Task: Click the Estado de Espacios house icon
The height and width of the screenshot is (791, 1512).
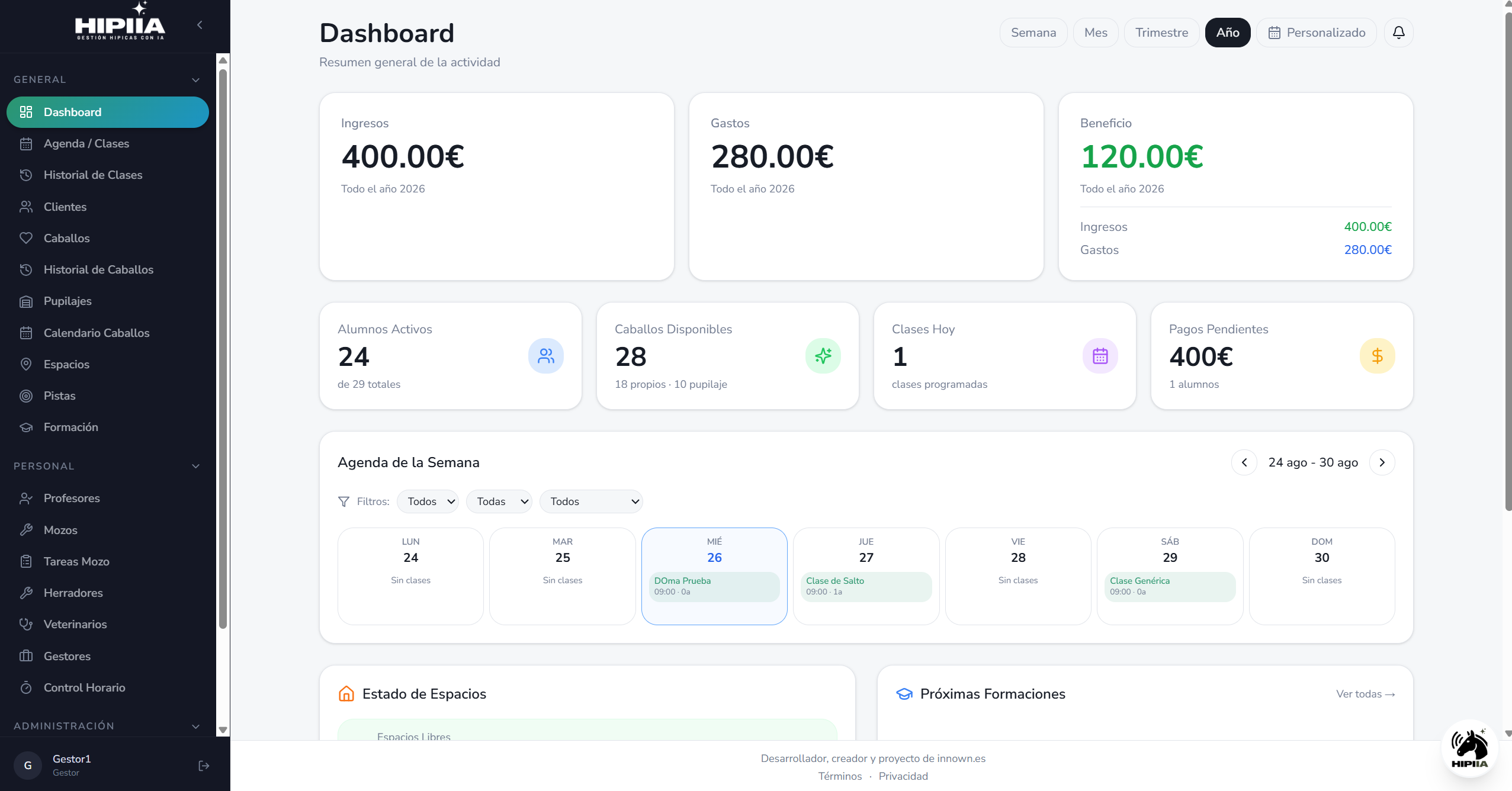Action: [x=346, y=694]
